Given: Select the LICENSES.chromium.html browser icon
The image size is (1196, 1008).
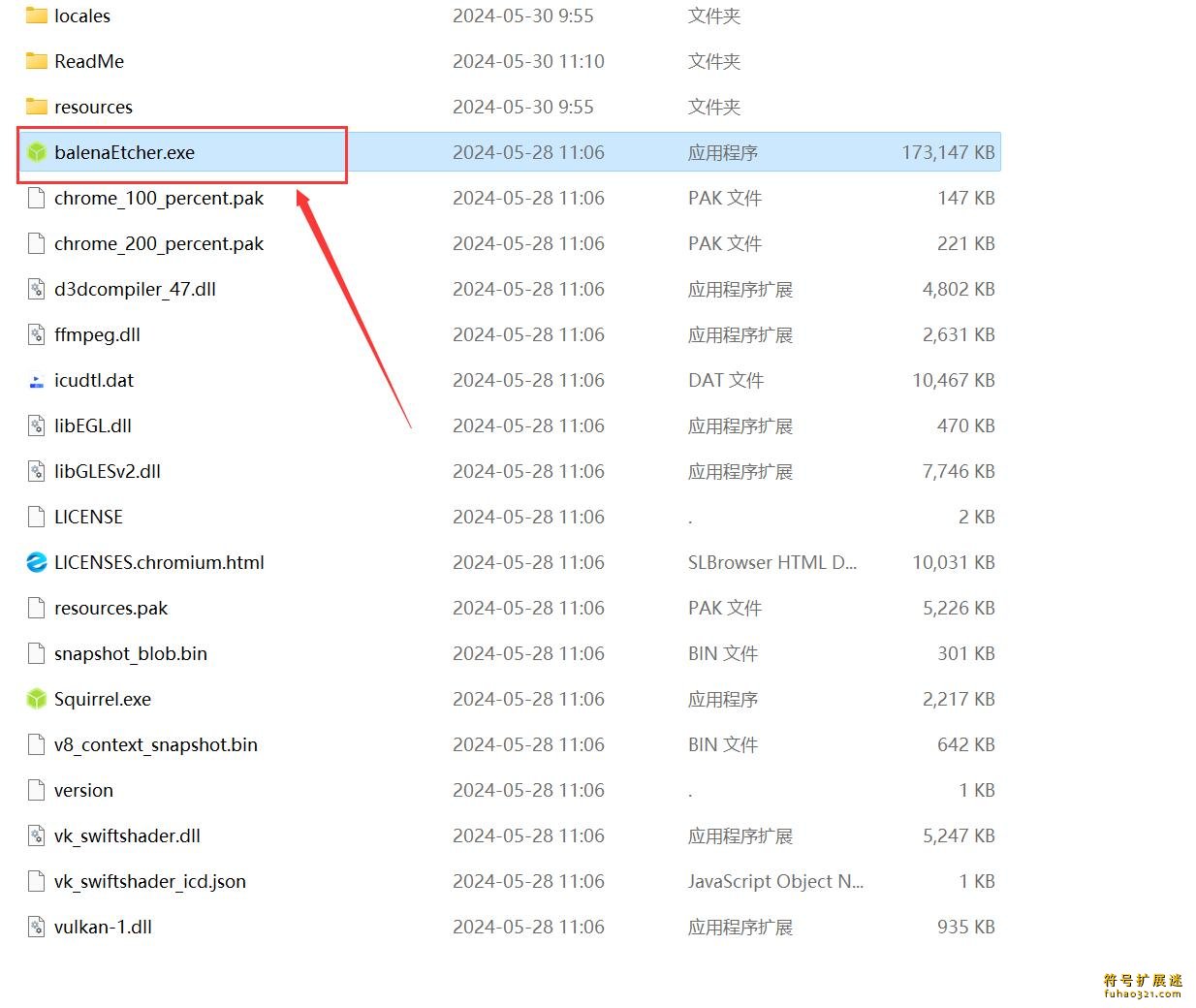Looking at the screenshot, I should point(37,562).
